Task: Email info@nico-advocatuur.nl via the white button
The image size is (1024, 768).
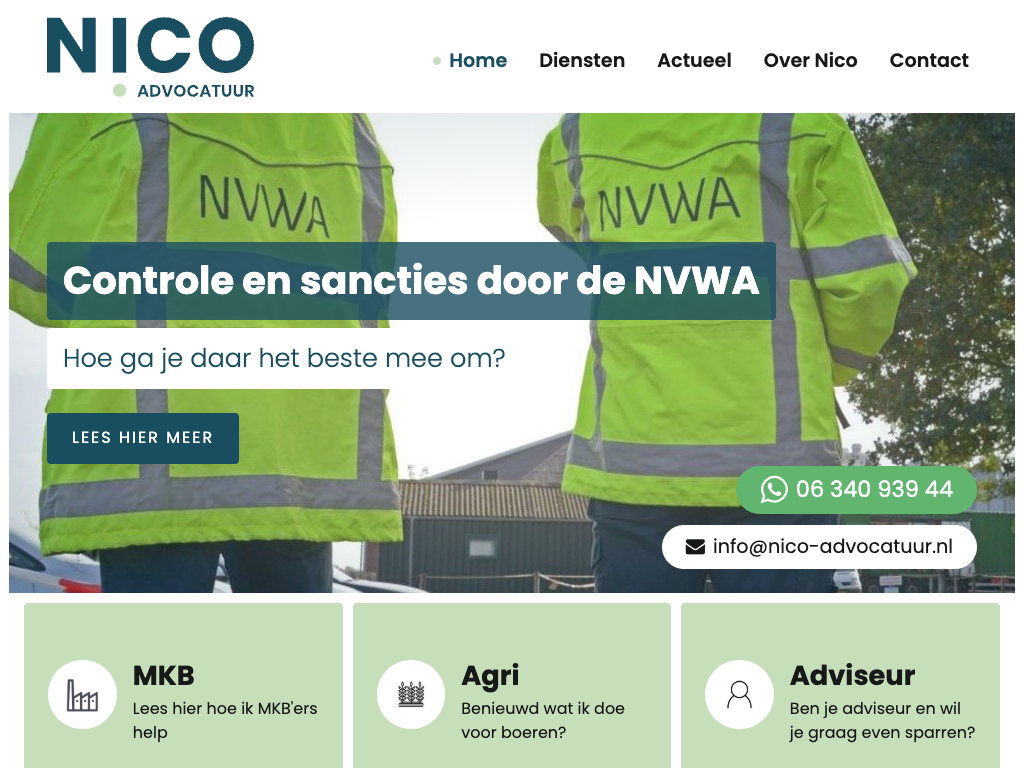Action: pos(820,547)
